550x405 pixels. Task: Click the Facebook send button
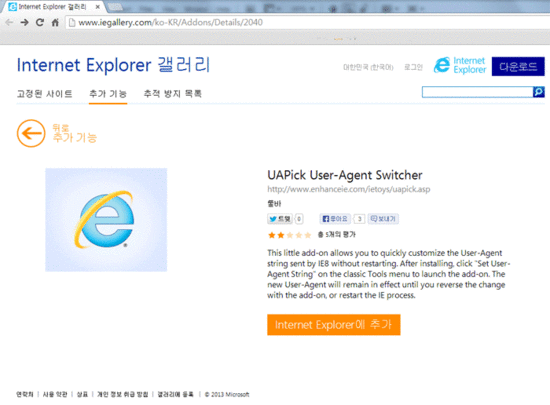tap(383, 219)
